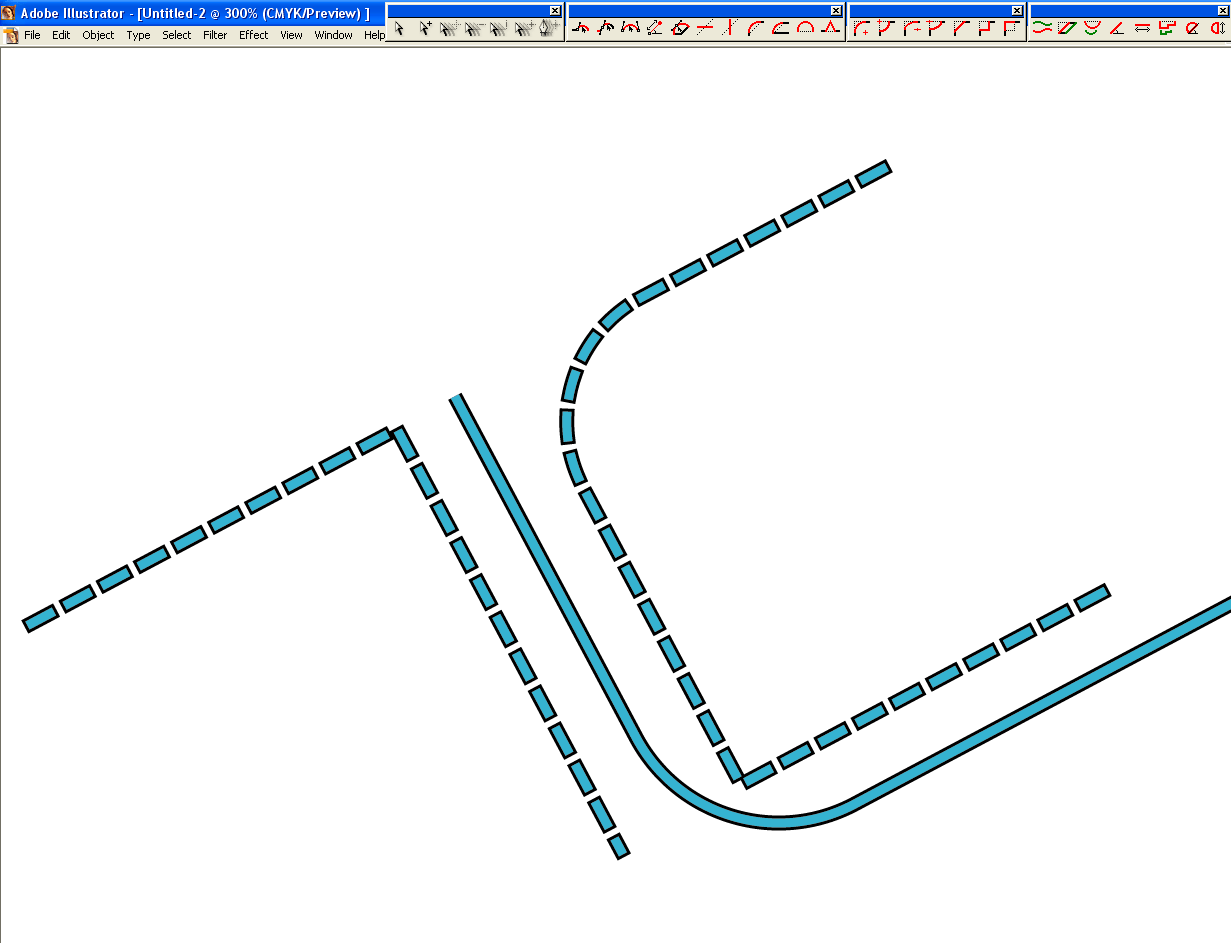Select the red-green stepped shape tool icon
1231x943 pixels.
pyautogui.click(x=1167, y=28)
